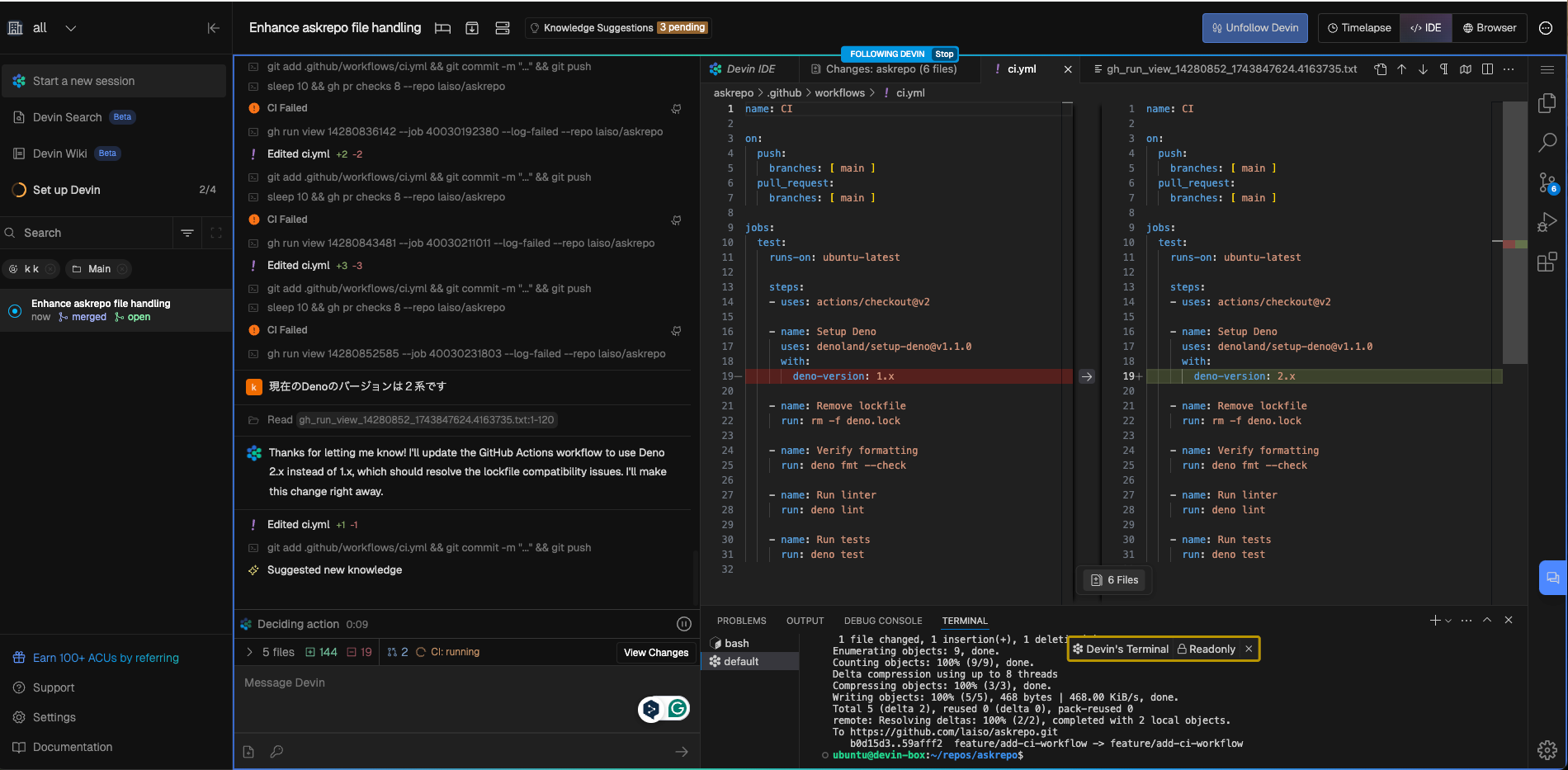1568x770 pixels.
Task: Click the View Changes button
Action: [655, 653]
